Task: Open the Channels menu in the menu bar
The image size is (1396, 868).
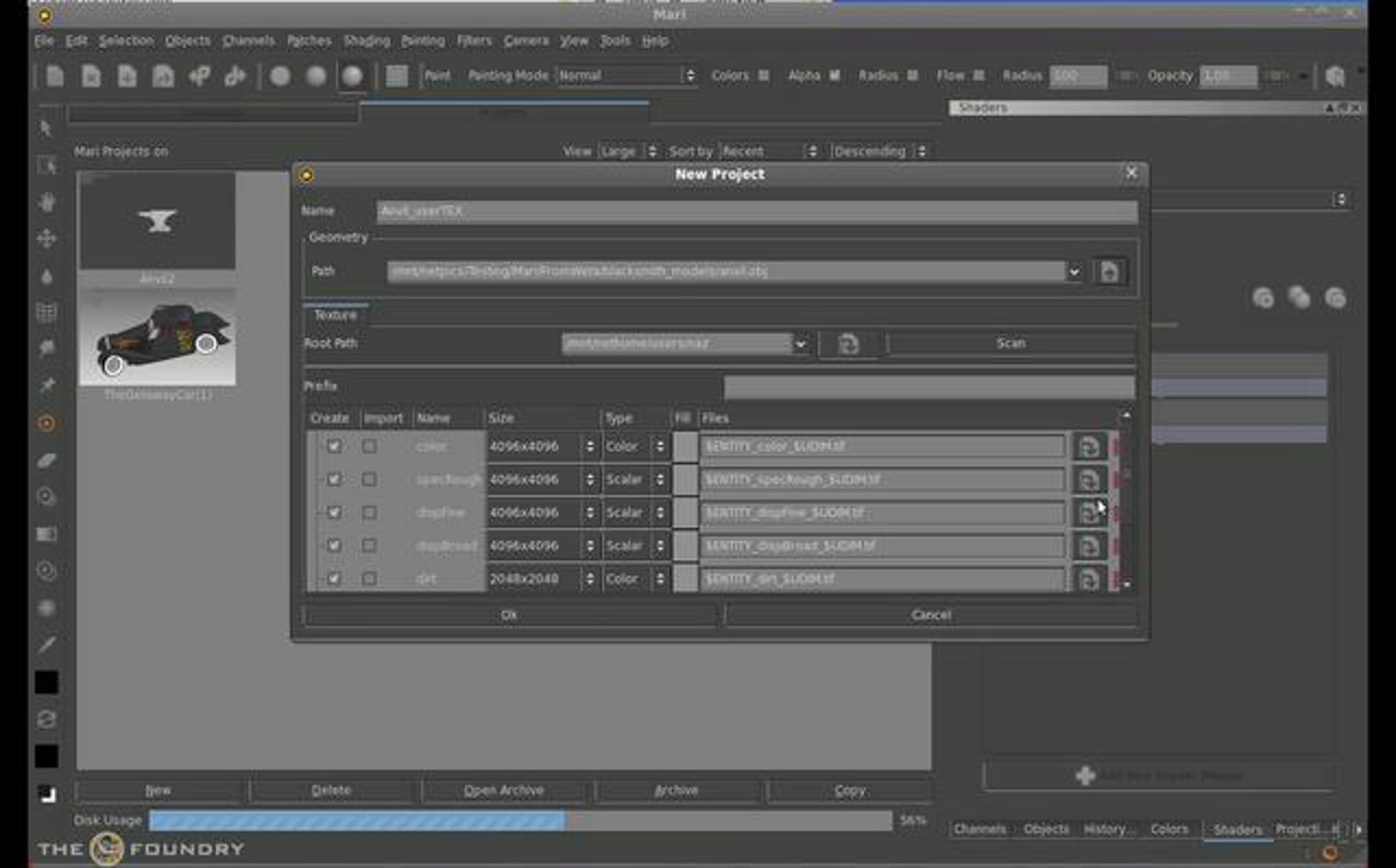Action: (248, 41)
